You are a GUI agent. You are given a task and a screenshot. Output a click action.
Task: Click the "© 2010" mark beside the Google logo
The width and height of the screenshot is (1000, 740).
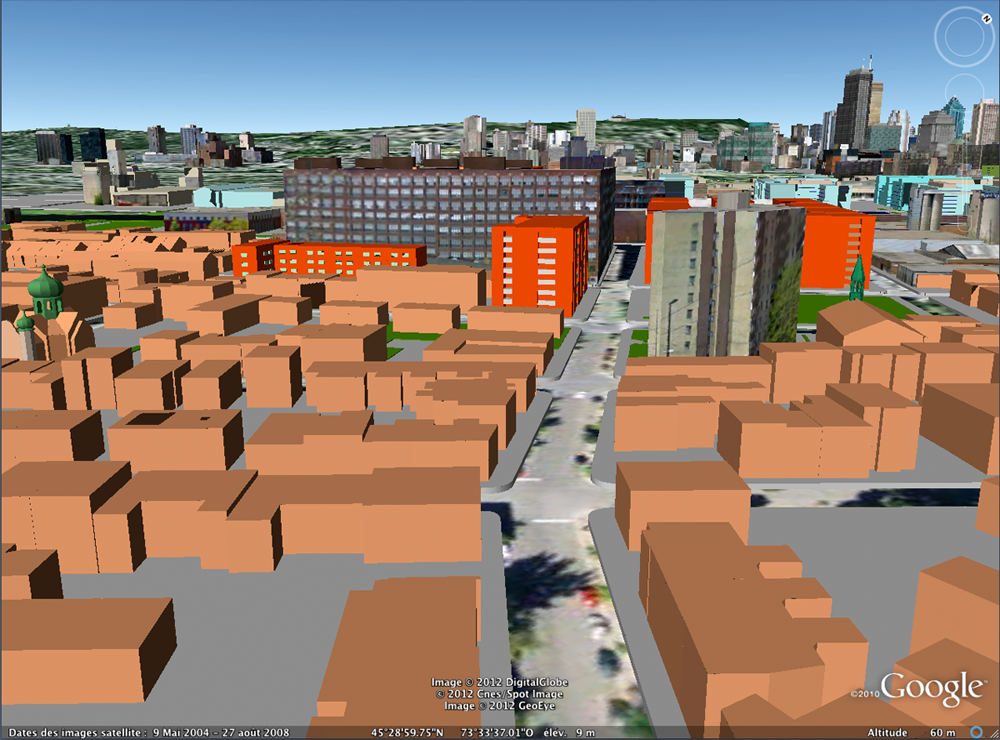point(864,691)
